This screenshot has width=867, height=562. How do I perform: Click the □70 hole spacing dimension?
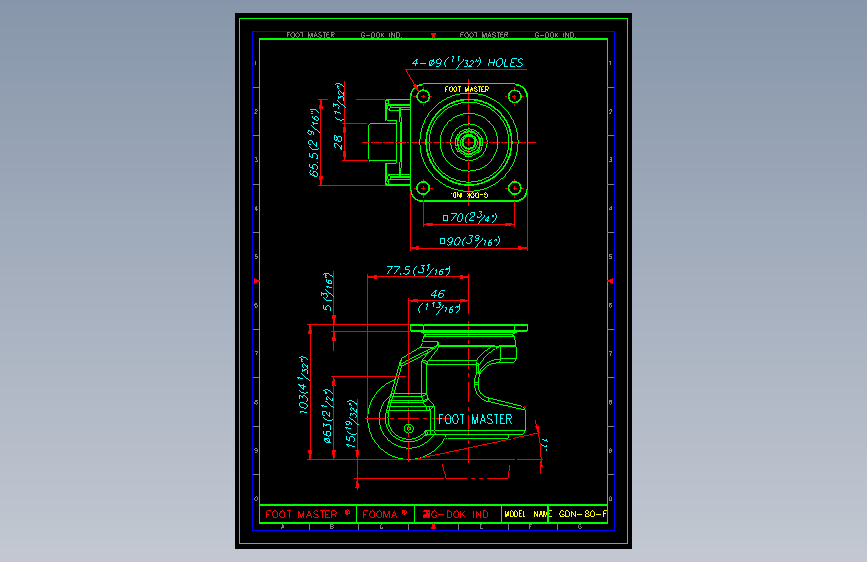click(x=470, y=217)
